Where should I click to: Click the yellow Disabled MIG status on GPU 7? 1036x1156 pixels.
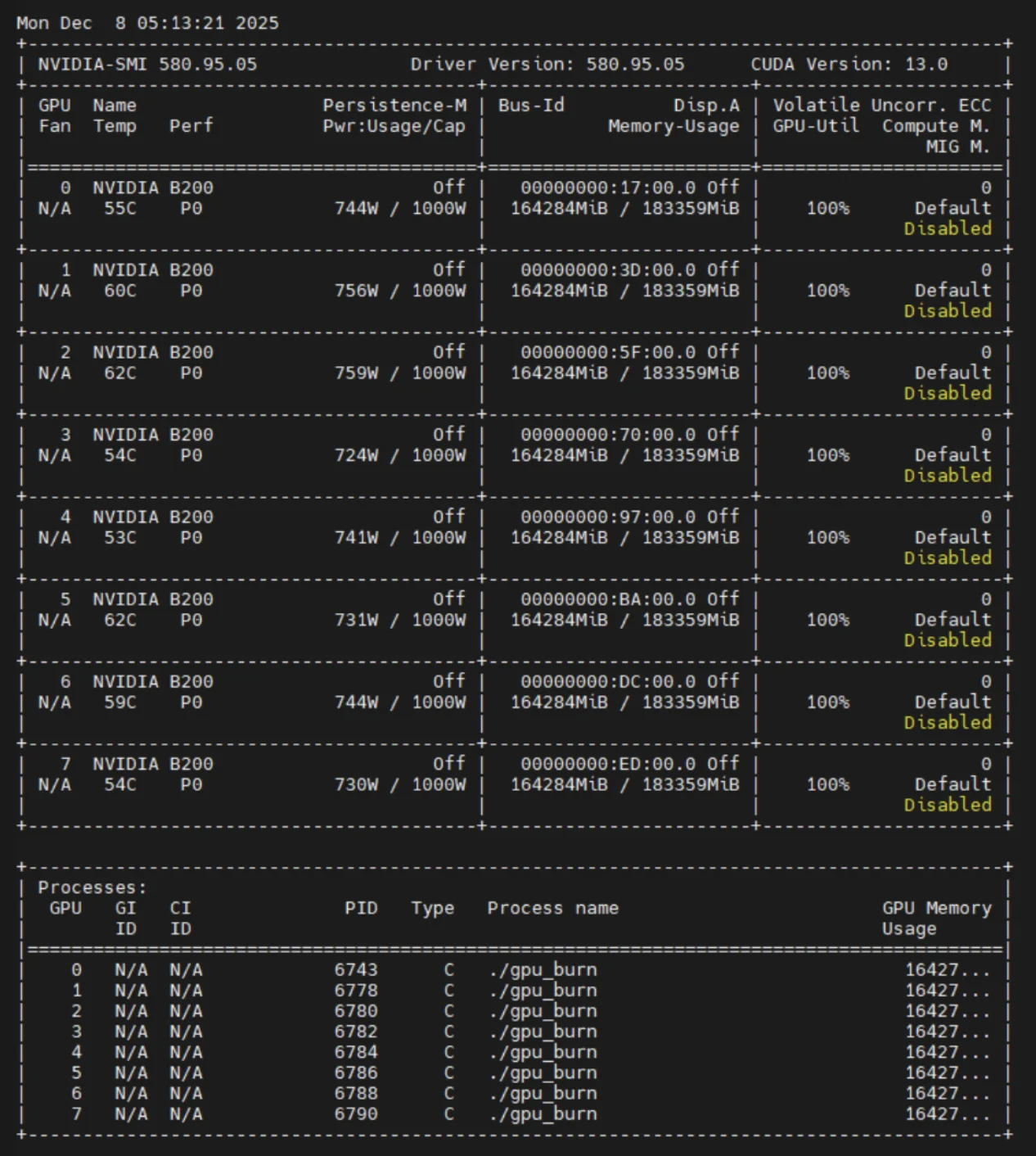coord(947,805)
